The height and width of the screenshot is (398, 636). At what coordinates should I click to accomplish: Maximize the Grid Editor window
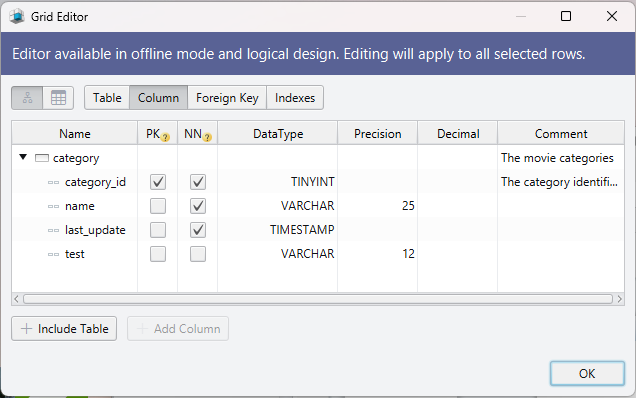566,16
